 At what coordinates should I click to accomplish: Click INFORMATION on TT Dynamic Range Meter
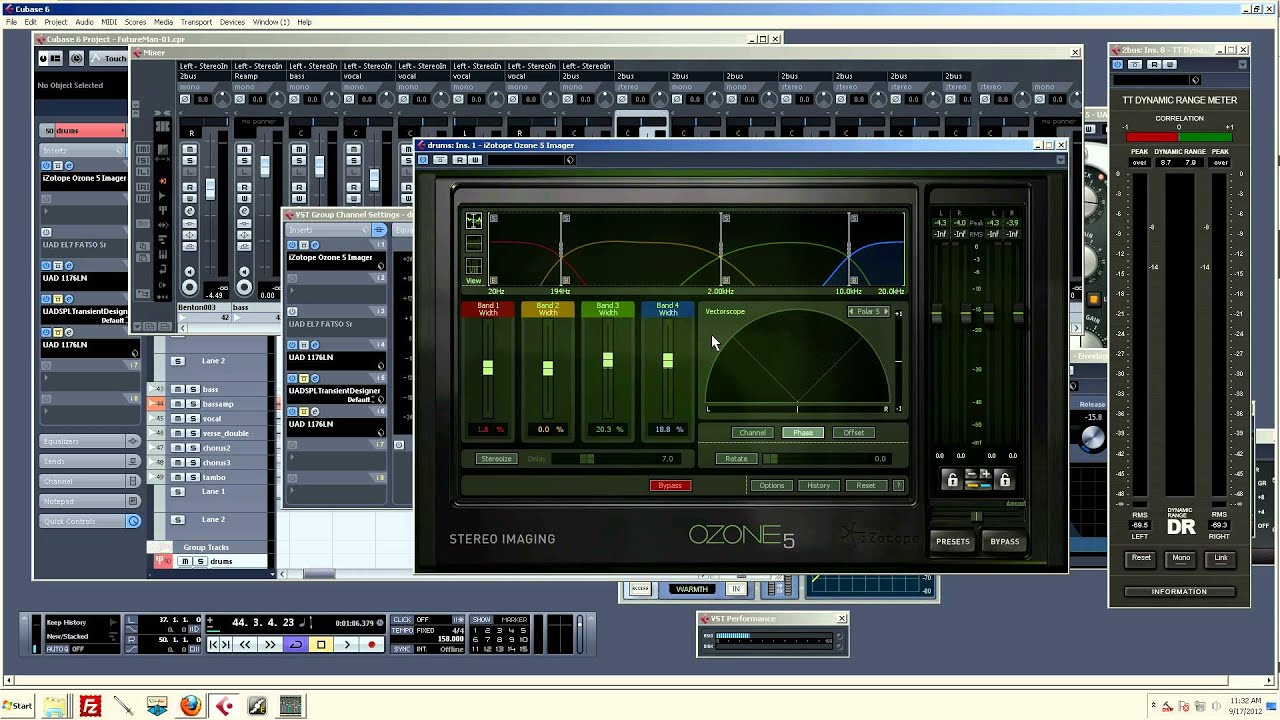1179,592
